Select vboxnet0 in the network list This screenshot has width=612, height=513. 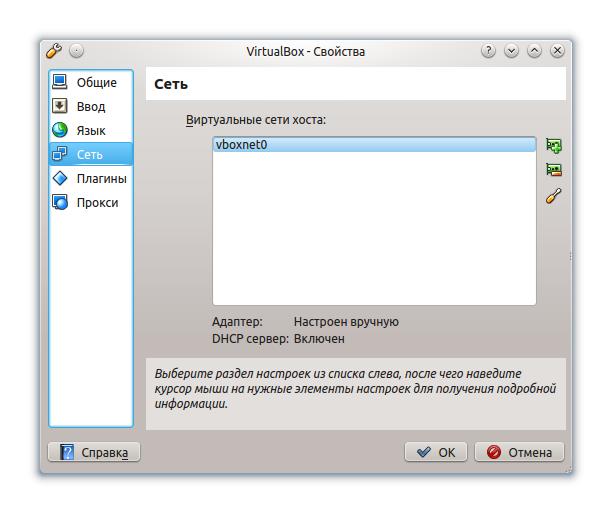[374, 144]
